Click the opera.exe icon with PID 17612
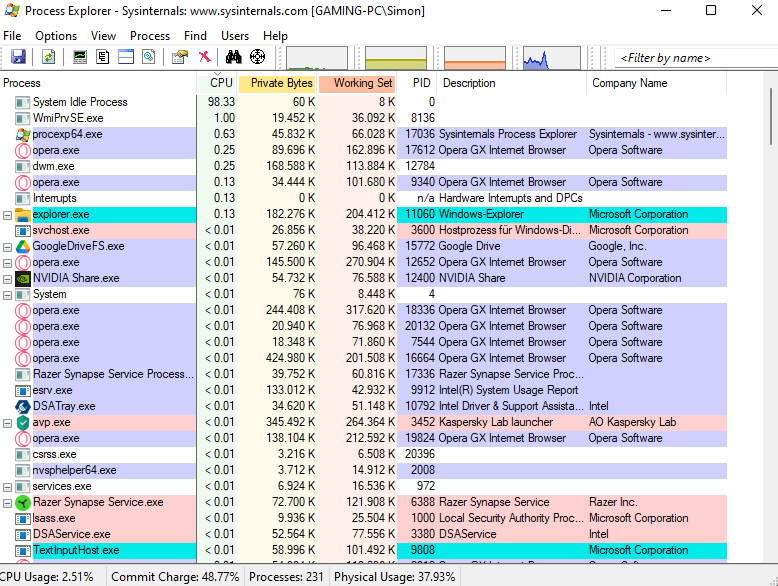 tap(23, 150)
